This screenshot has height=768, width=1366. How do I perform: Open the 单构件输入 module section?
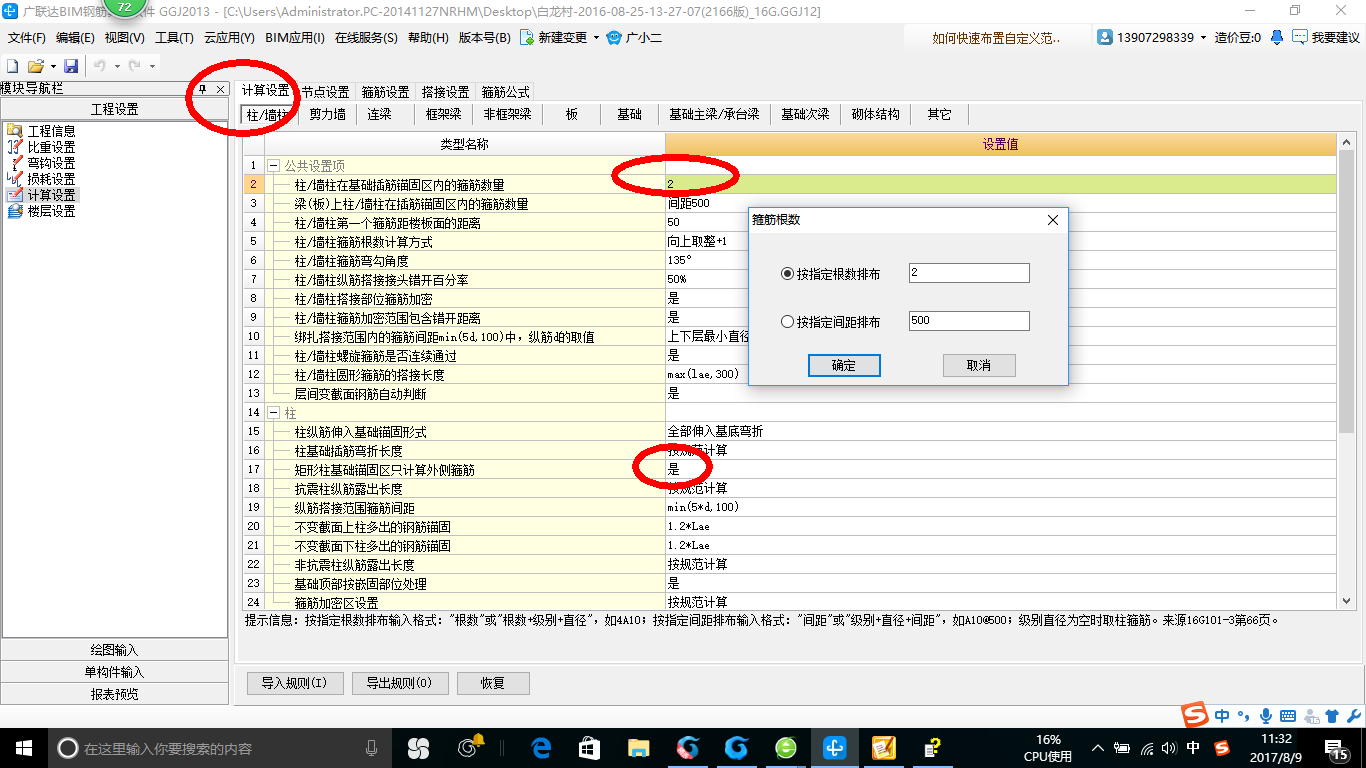point(114,672)
